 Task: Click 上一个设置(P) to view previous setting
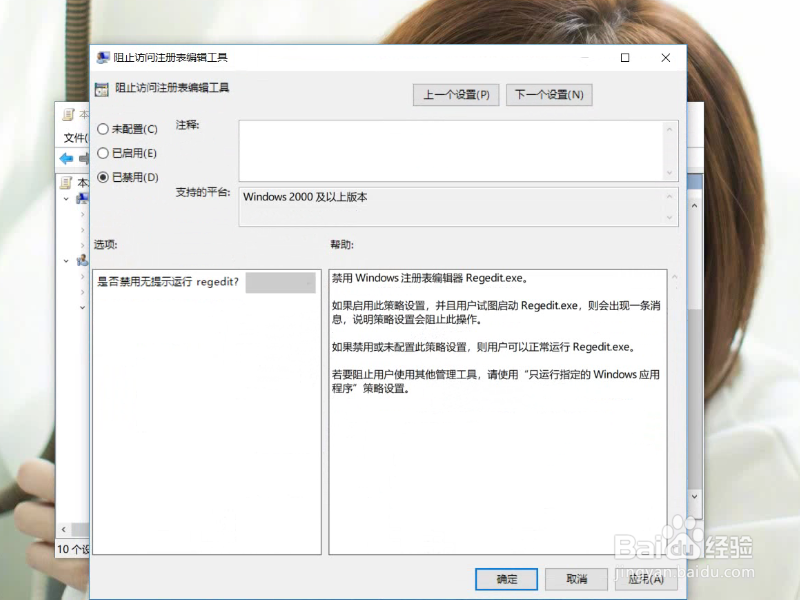(455, 94)
